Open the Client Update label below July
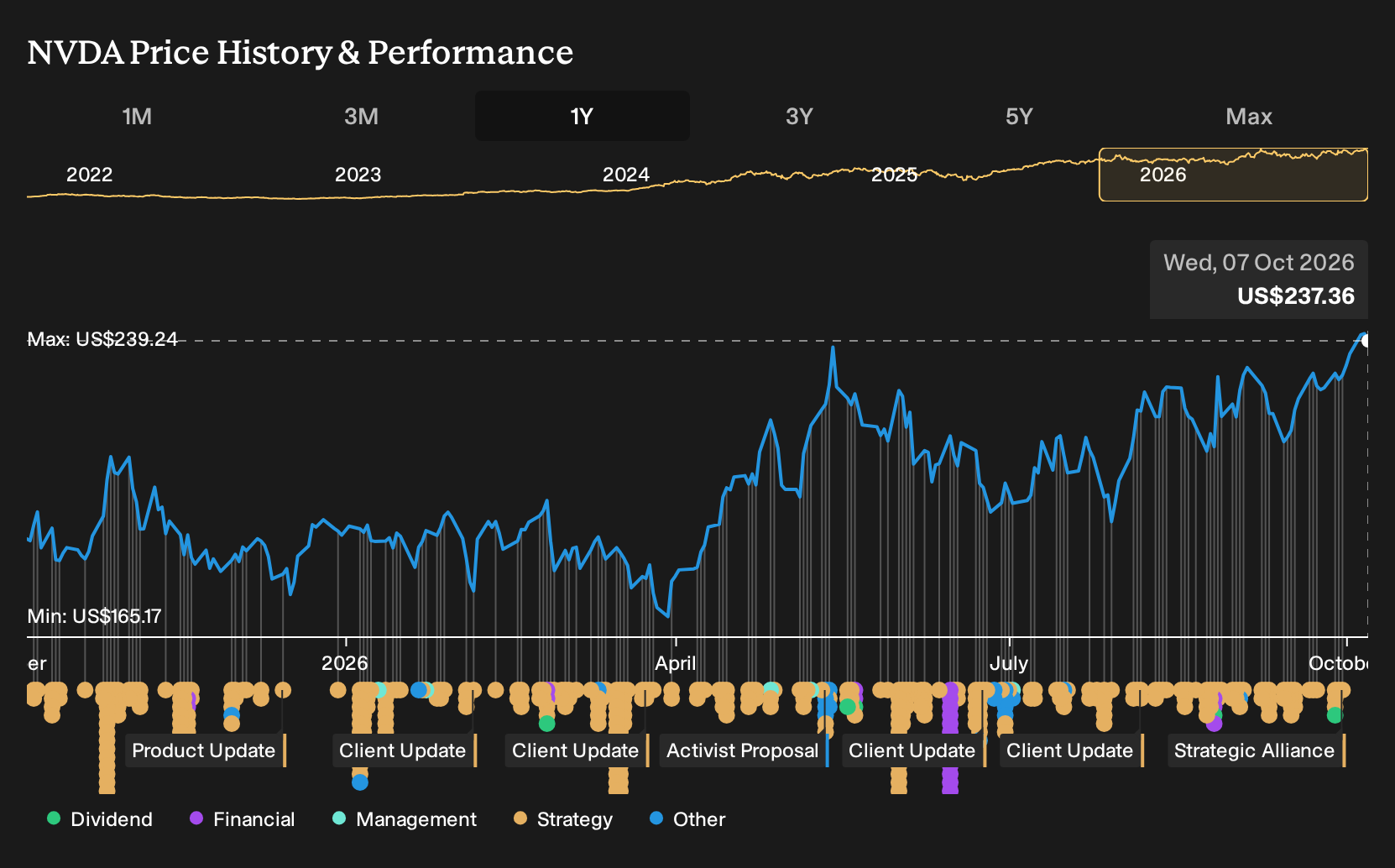This screenshot has height=868, width=1395. tap(1070, 750)
